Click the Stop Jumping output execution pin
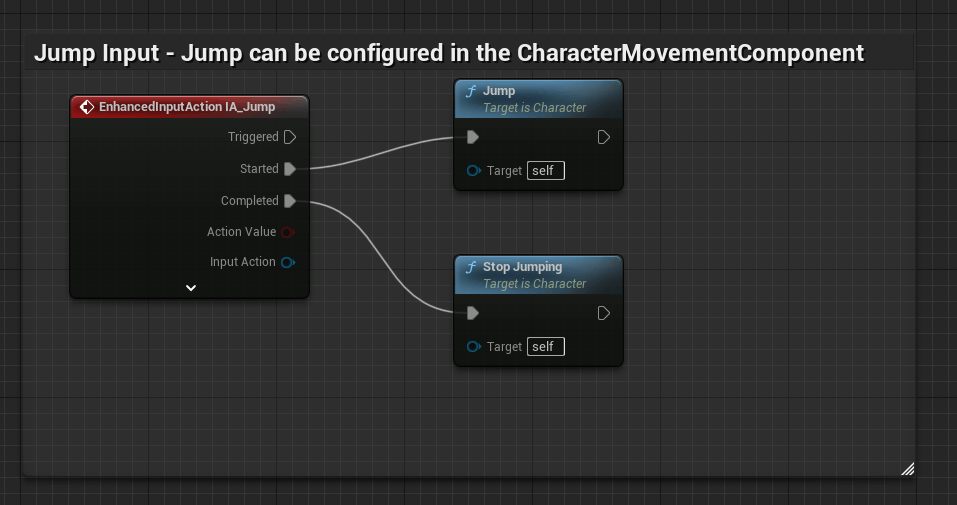The image size is (957, 505). [x=603, y=313]
